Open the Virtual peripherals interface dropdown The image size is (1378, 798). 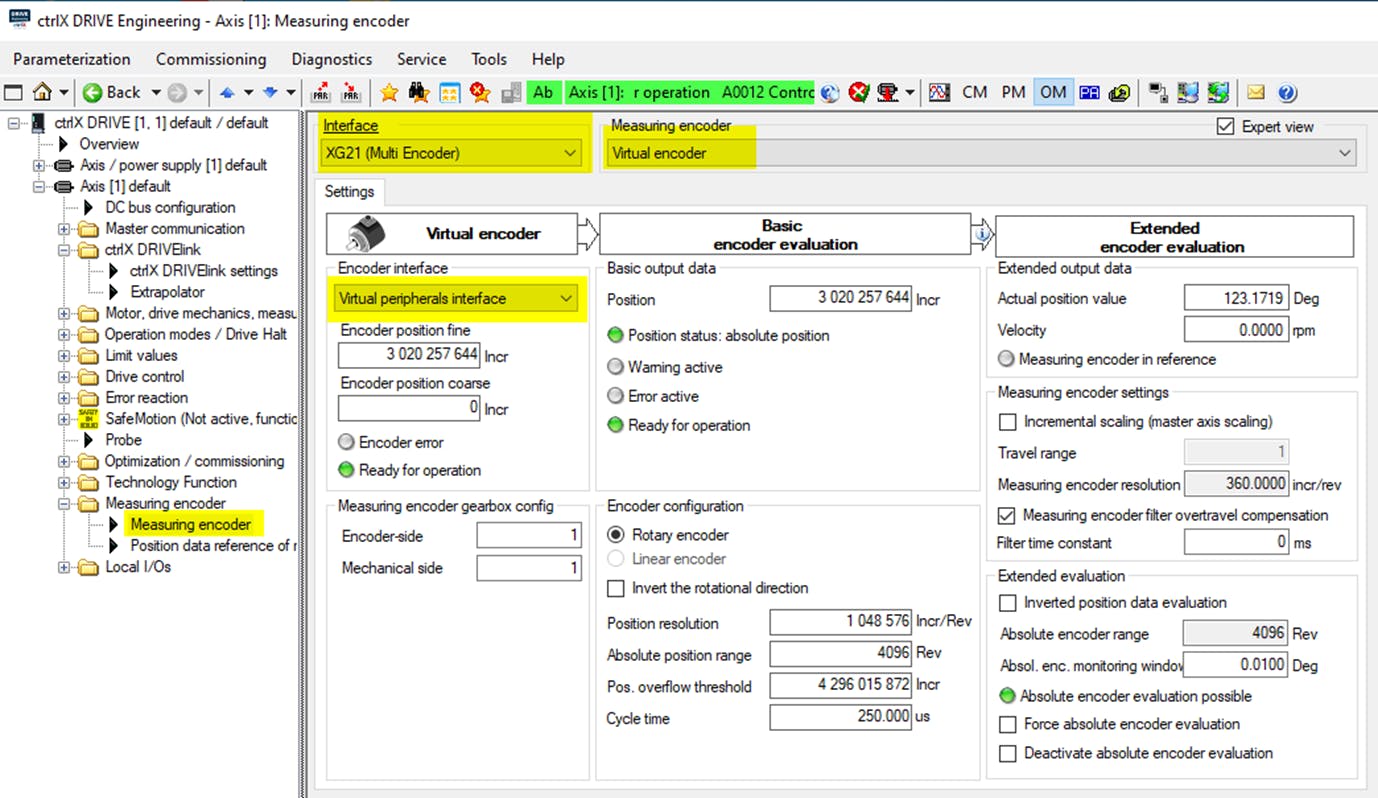tap(455, 298)
